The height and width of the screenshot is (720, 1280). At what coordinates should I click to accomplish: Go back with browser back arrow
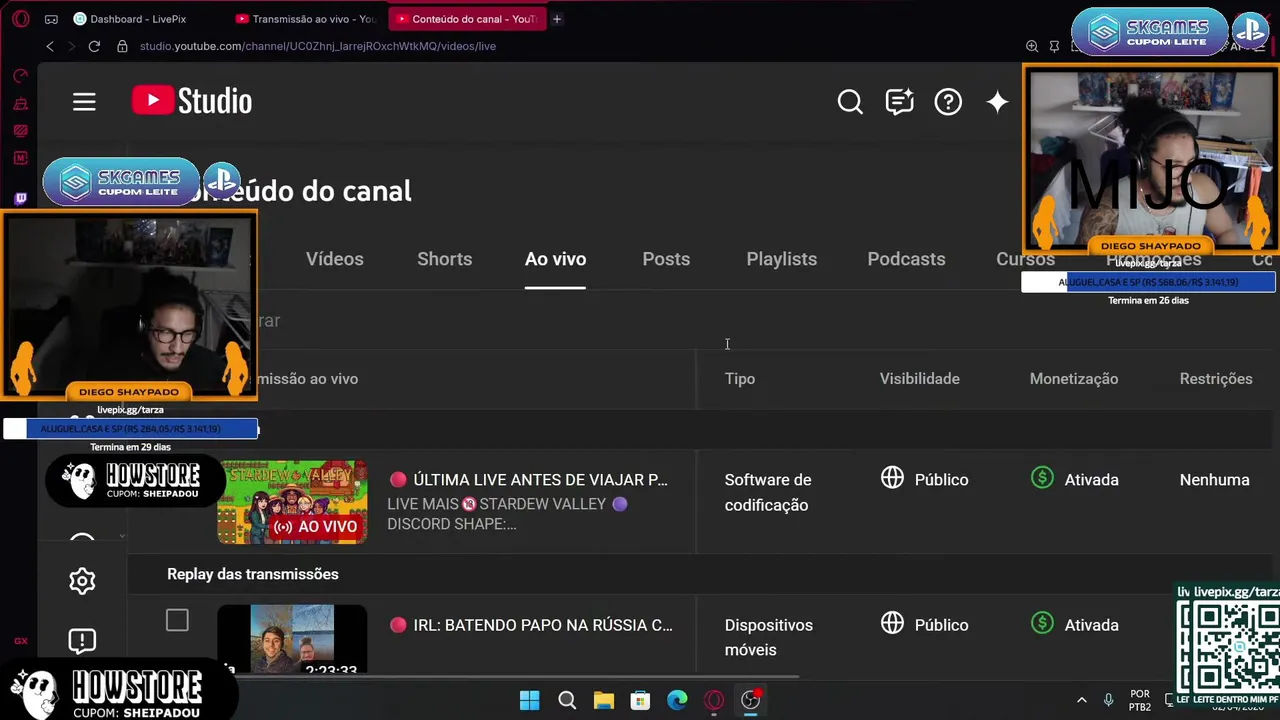(x=50, y=46)
